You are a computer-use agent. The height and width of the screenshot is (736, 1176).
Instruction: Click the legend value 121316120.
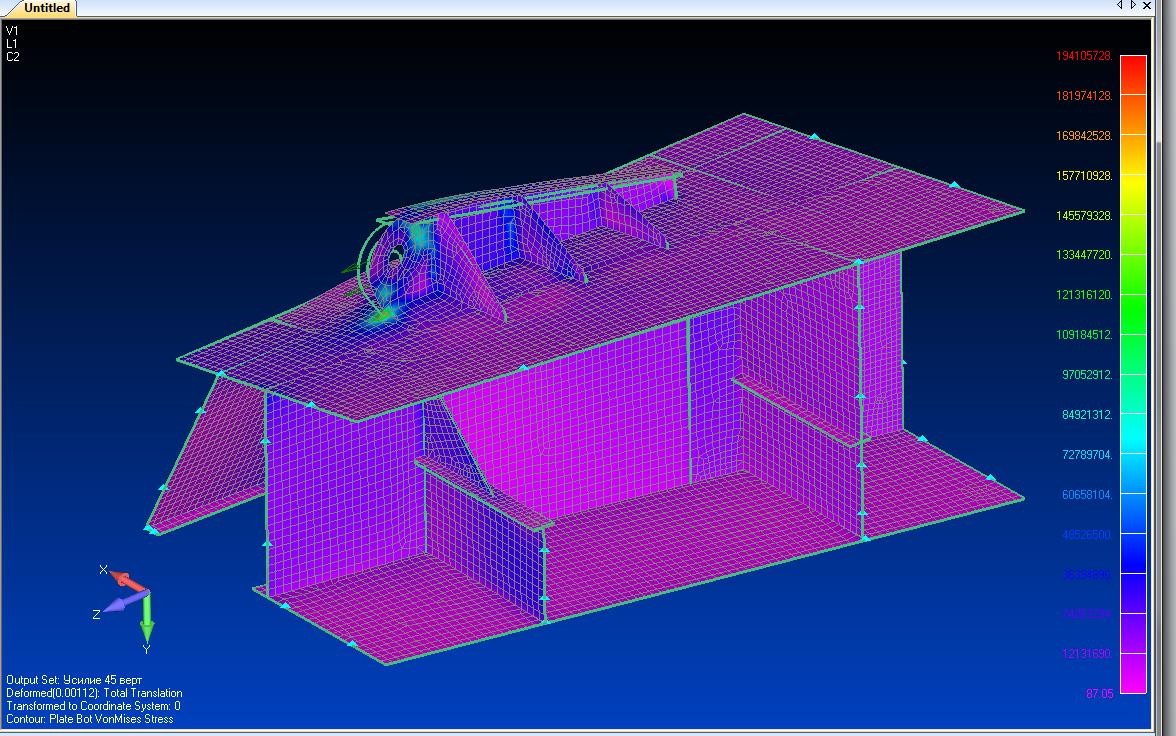[x=1084, y=295]
